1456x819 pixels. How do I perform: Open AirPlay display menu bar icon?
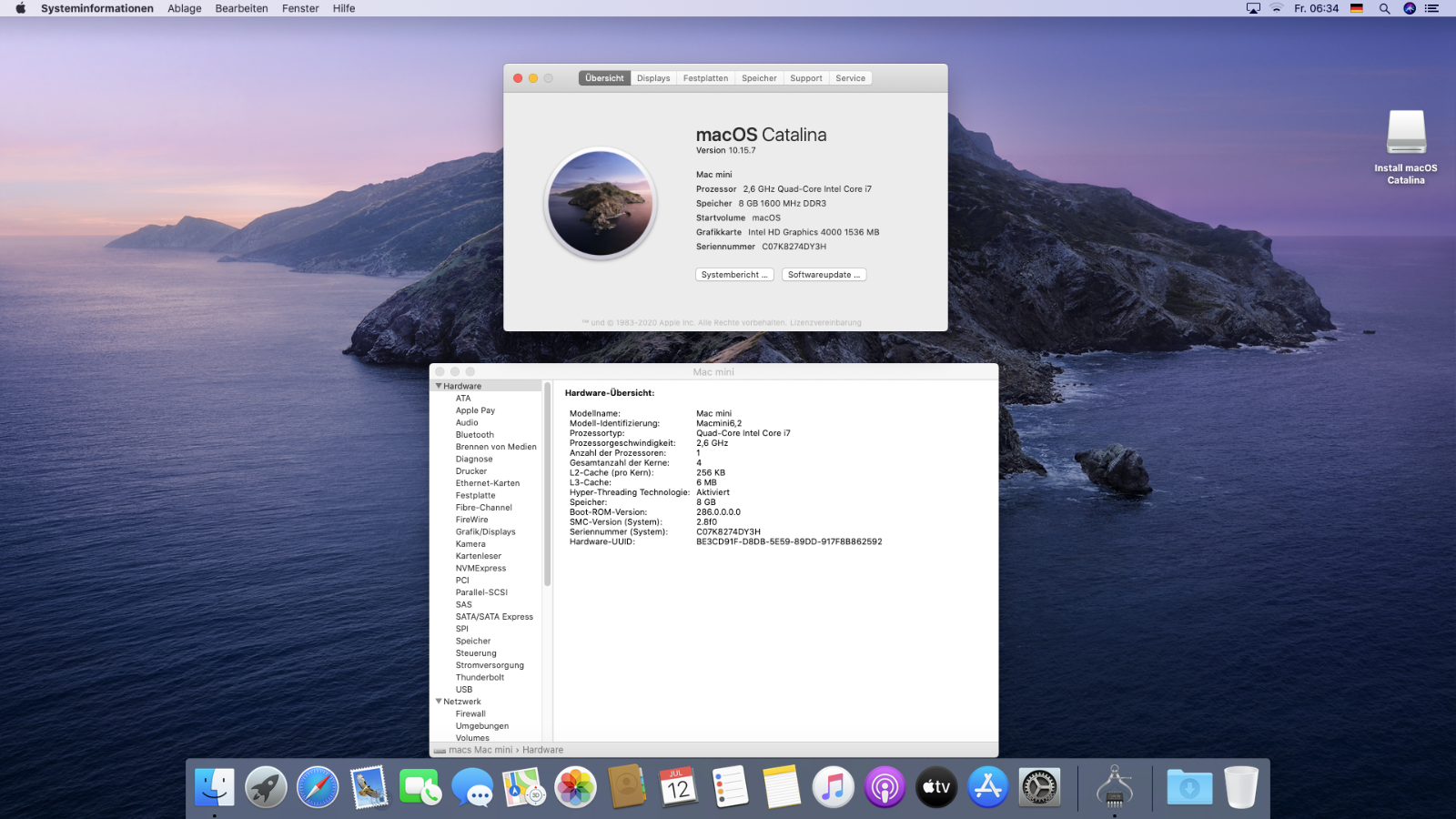coord(1253,8)
